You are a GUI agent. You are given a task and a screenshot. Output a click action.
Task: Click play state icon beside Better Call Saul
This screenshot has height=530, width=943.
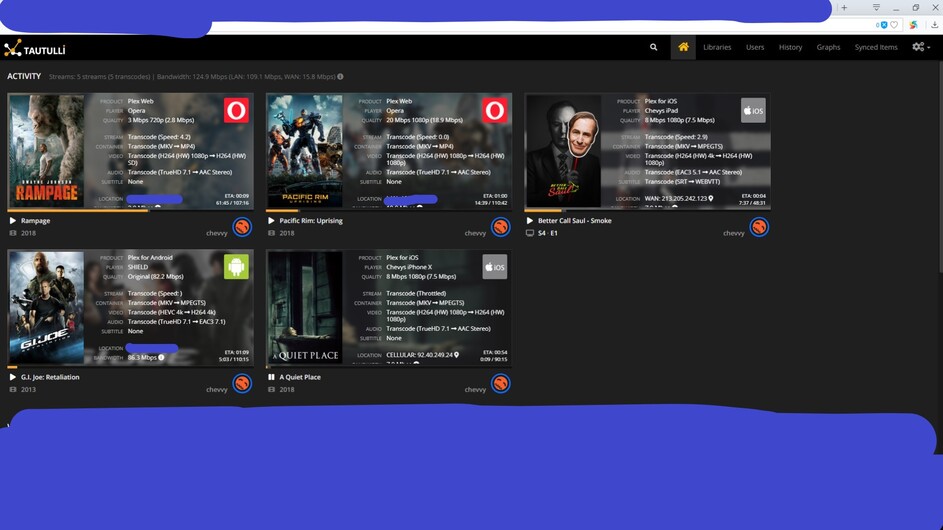click(530, 221)
